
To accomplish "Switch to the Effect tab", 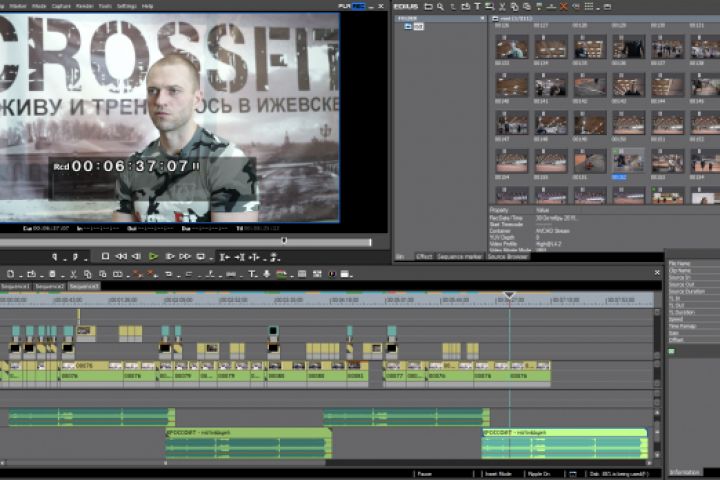I will click(x=424, y=257).
